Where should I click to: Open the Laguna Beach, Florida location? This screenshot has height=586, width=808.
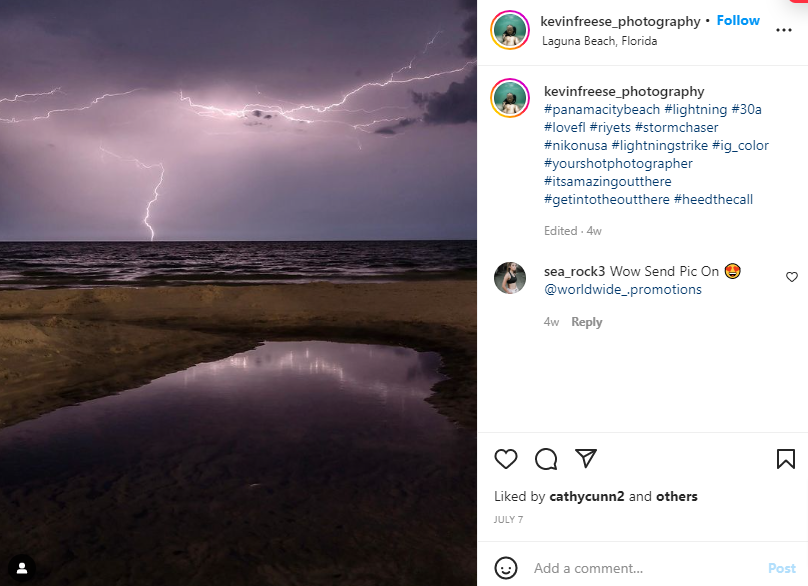[x=600, y=41]
